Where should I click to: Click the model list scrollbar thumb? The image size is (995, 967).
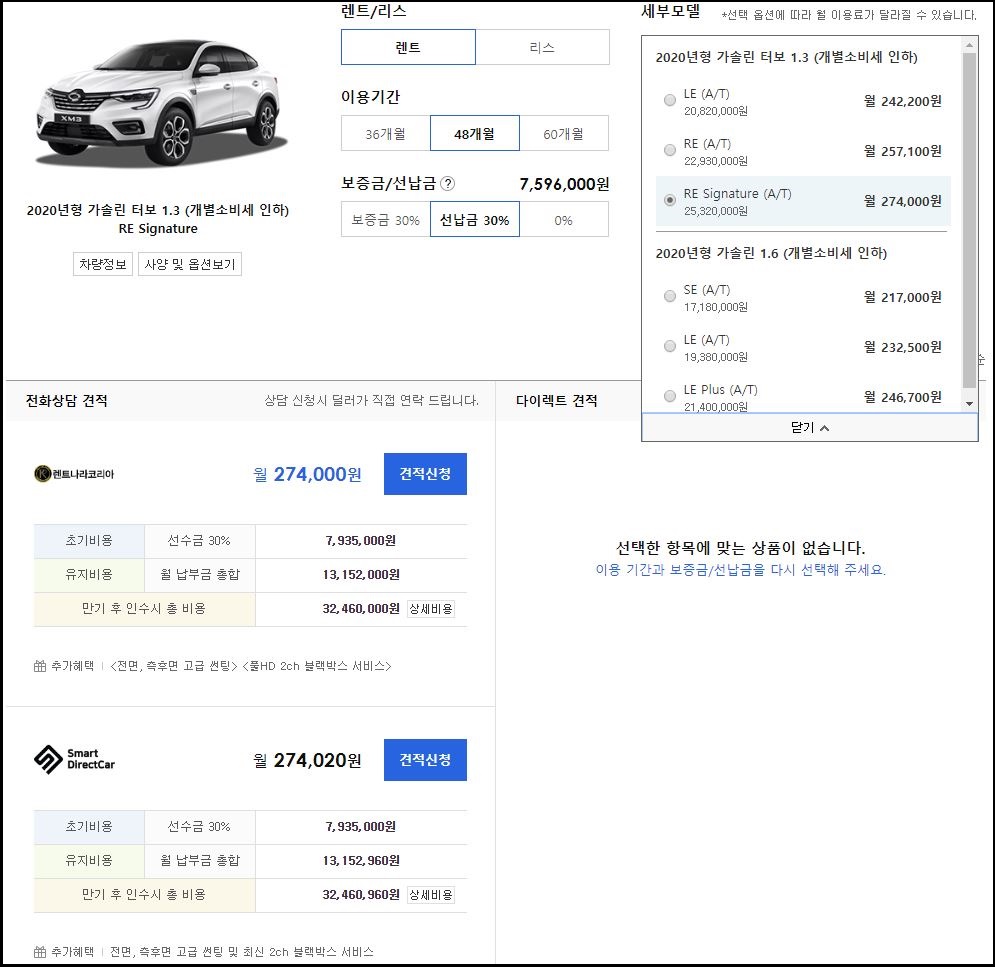click(969, 220)
